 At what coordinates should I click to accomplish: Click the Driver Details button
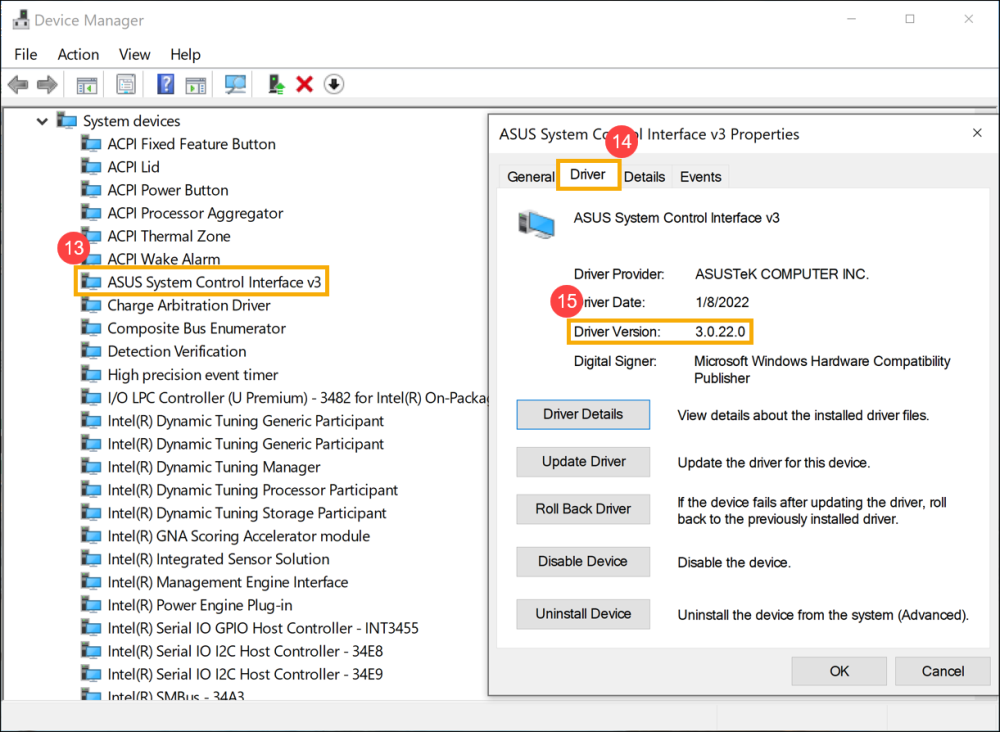(583, 414)
